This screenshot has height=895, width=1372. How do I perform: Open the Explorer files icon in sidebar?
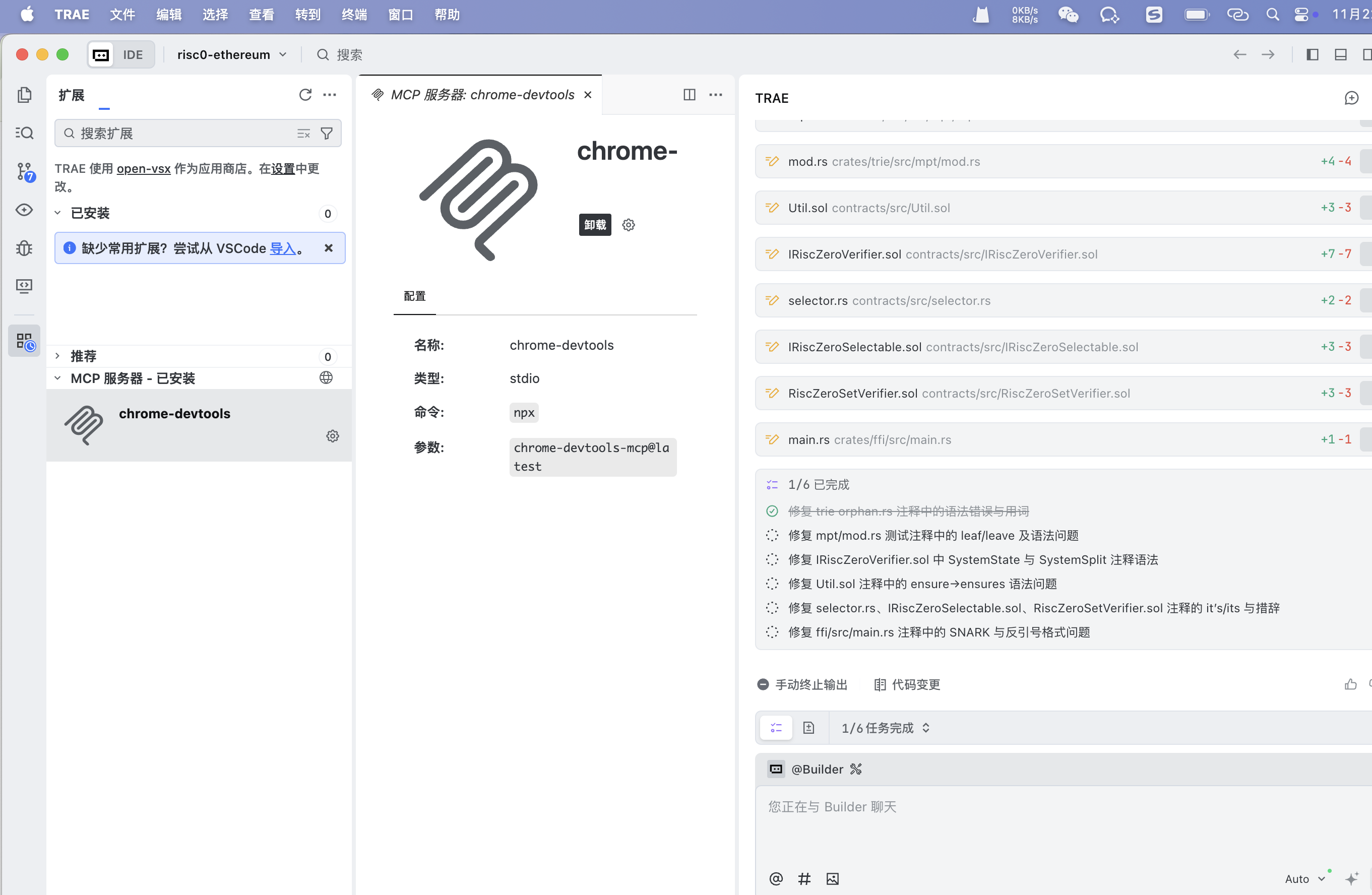pyautogui.click(x=24, y=95)
